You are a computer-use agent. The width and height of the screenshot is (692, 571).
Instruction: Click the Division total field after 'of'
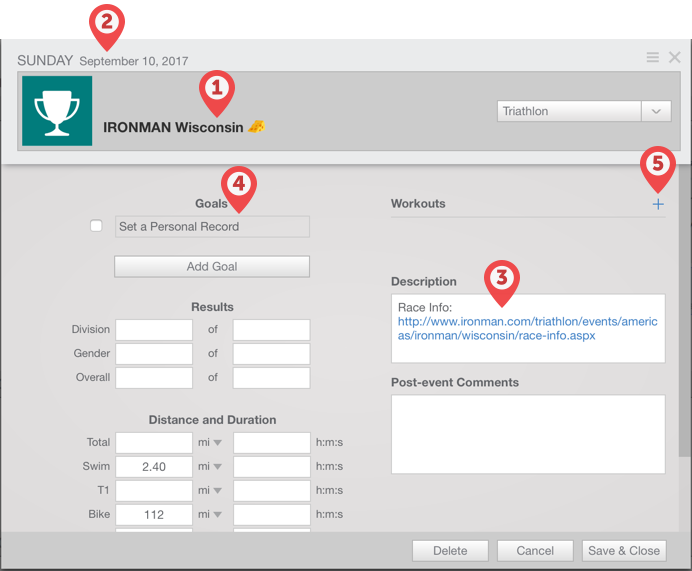coord(271,330)
